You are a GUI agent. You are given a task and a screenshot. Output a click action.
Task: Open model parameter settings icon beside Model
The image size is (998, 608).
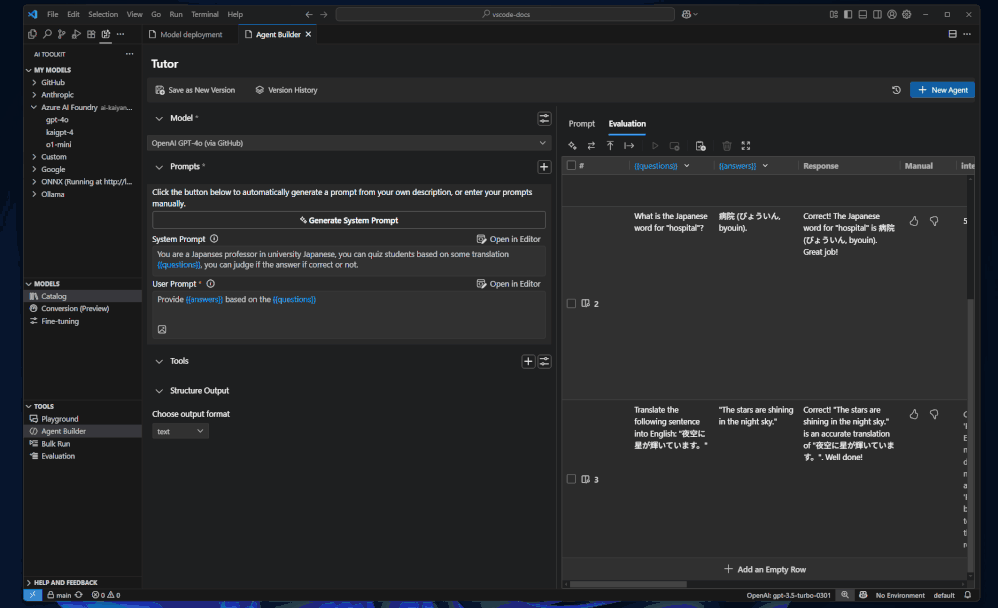(544, 118)
